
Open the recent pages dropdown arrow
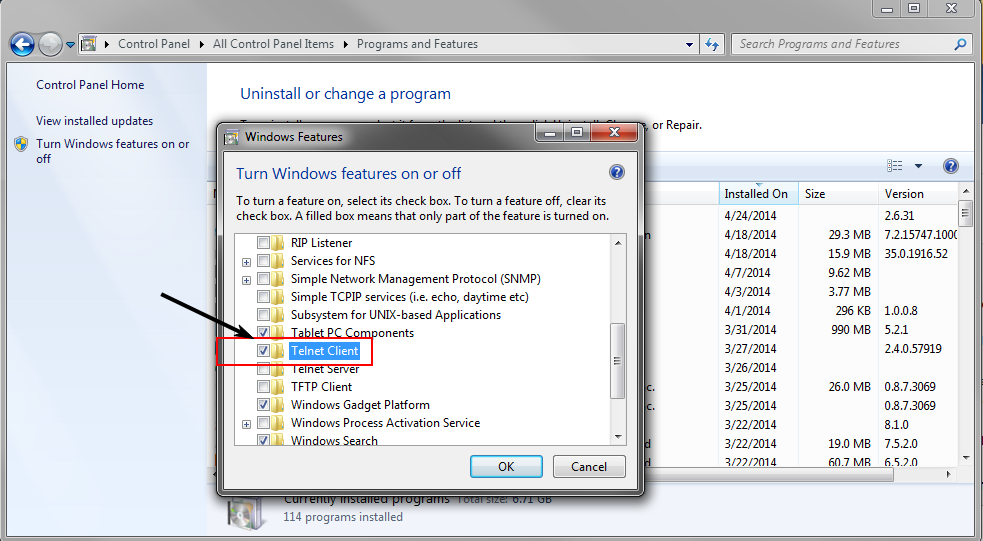(70, 45)
